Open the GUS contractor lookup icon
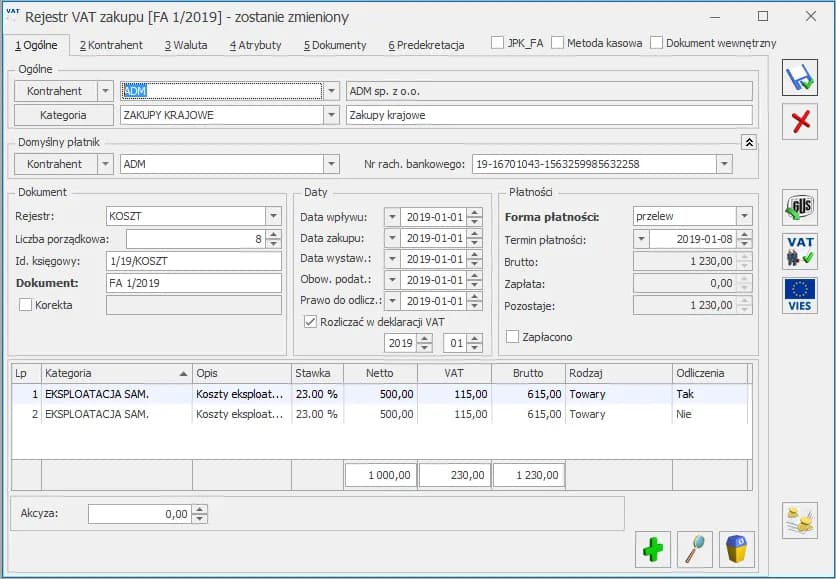 pos(799,208)
